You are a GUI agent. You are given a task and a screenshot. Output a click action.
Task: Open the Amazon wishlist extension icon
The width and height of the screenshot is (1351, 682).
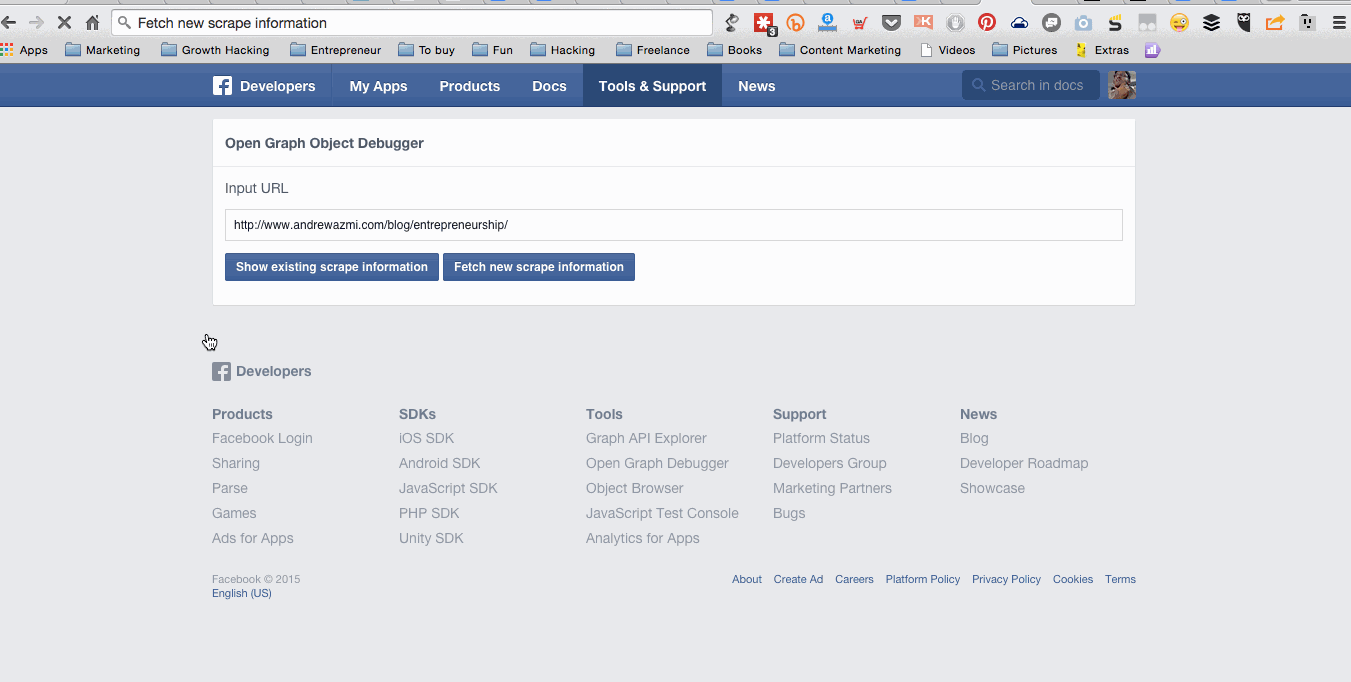(x=827, y=22)
